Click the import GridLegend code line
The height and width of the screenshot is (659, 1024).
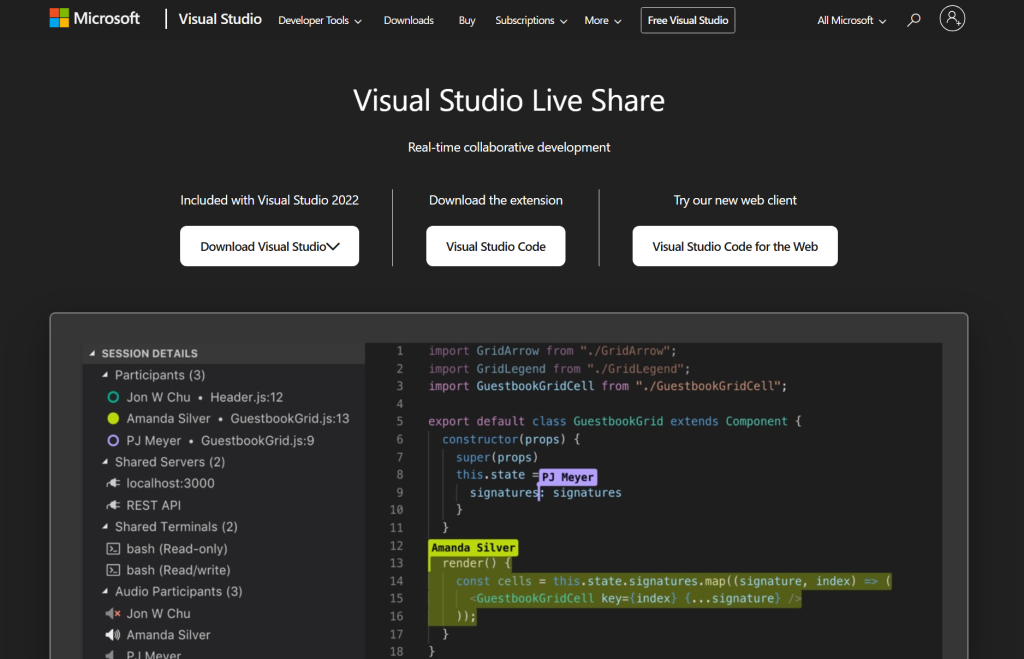[559, 369]
